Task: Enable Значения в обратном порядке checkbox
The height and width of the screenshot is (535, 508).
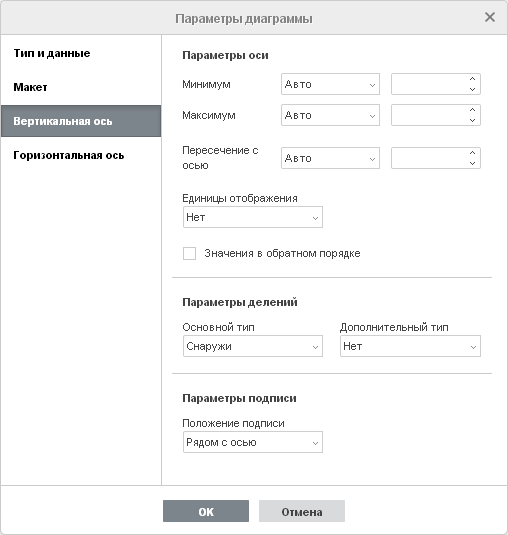Action: click(189, 254)
